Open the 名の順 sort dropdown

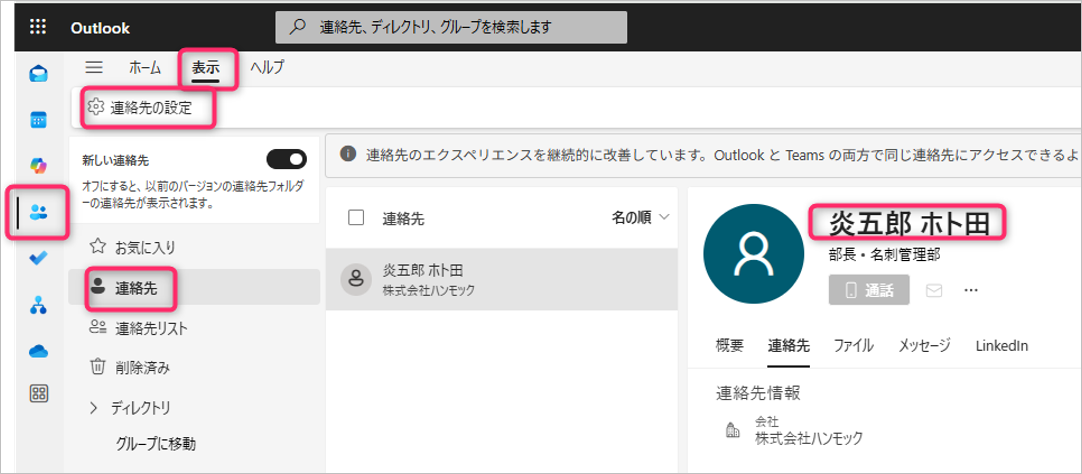click(x=639, y=217)
